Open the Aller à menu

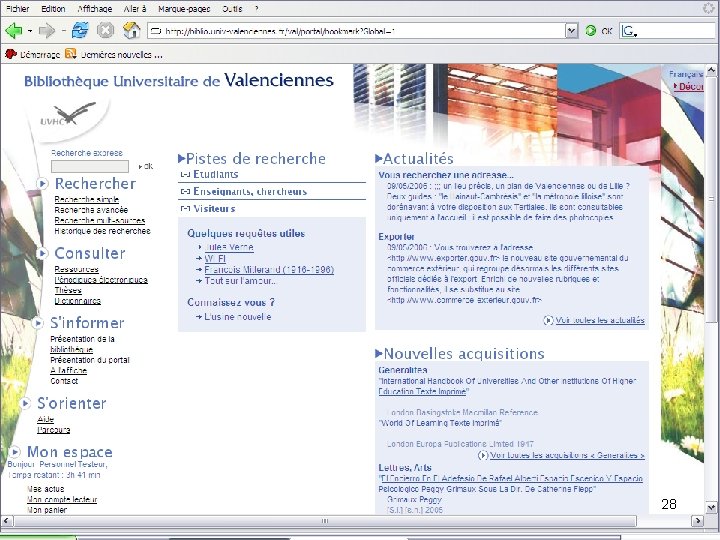pyautogui.click(x=135, y=9)
